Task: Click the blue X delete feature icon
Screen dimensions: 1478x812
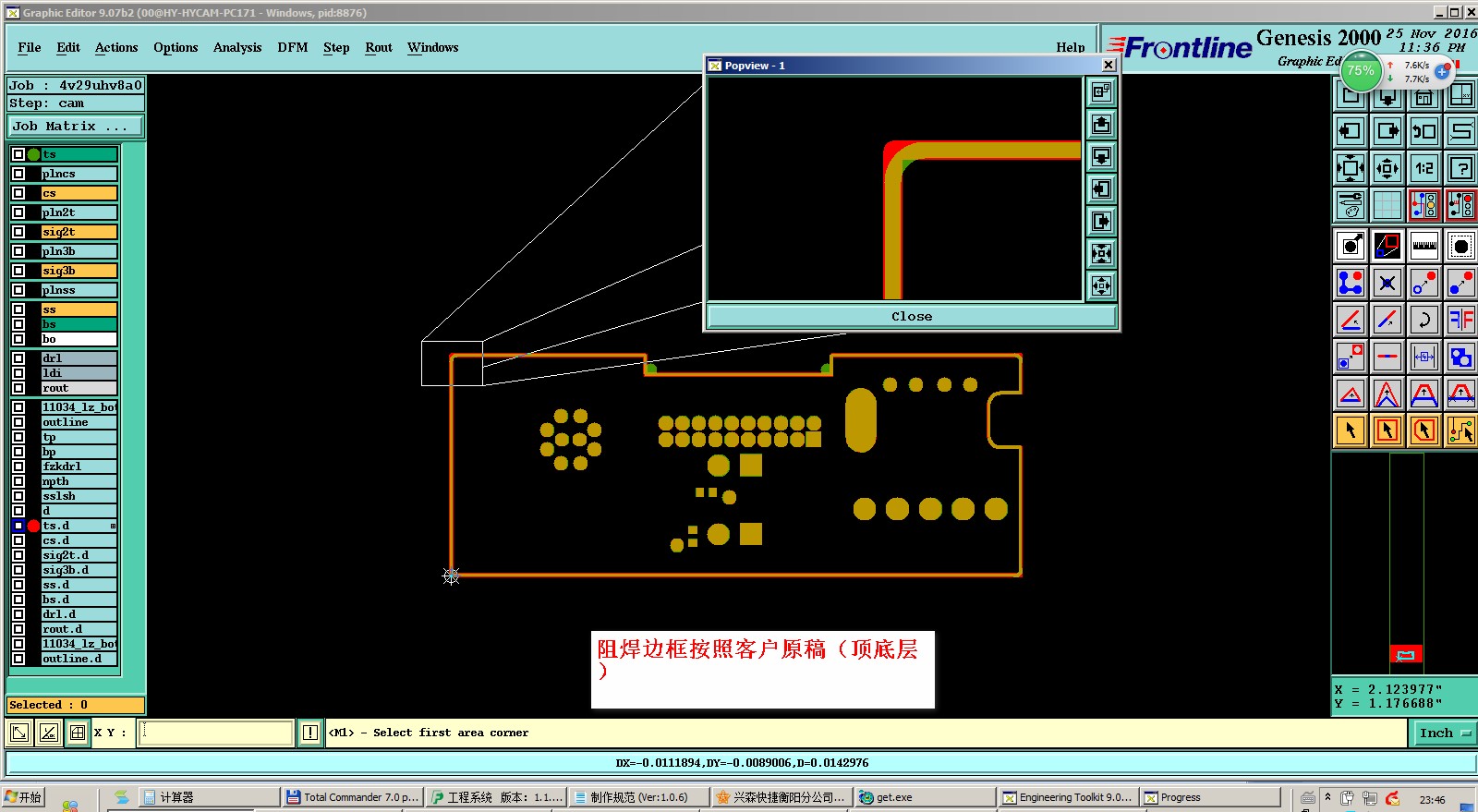Action: click(1387, 283)
